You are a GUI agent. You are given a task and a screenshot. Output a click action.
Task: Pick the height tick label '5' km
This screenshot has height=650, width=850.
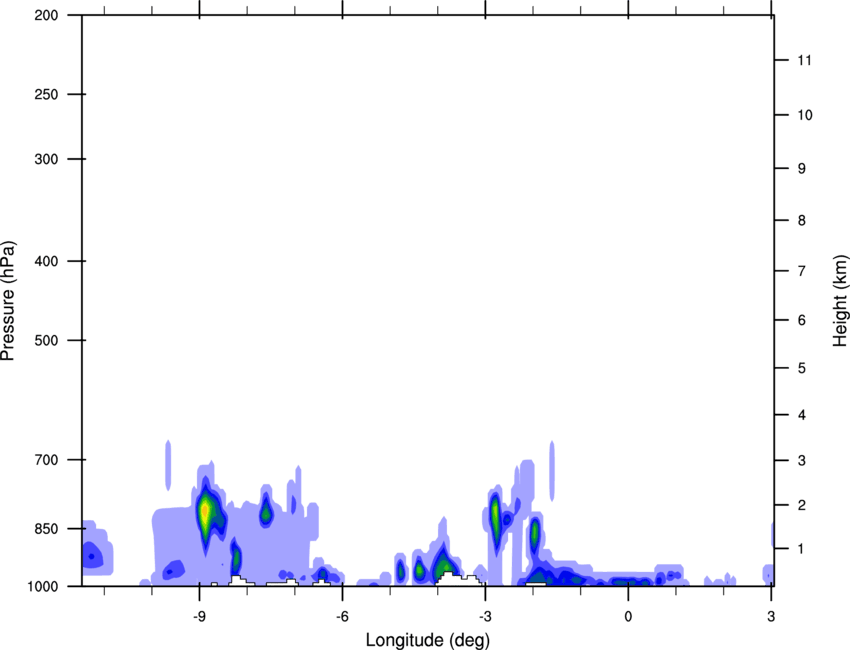pyautogui.click(x=801, y=368)
